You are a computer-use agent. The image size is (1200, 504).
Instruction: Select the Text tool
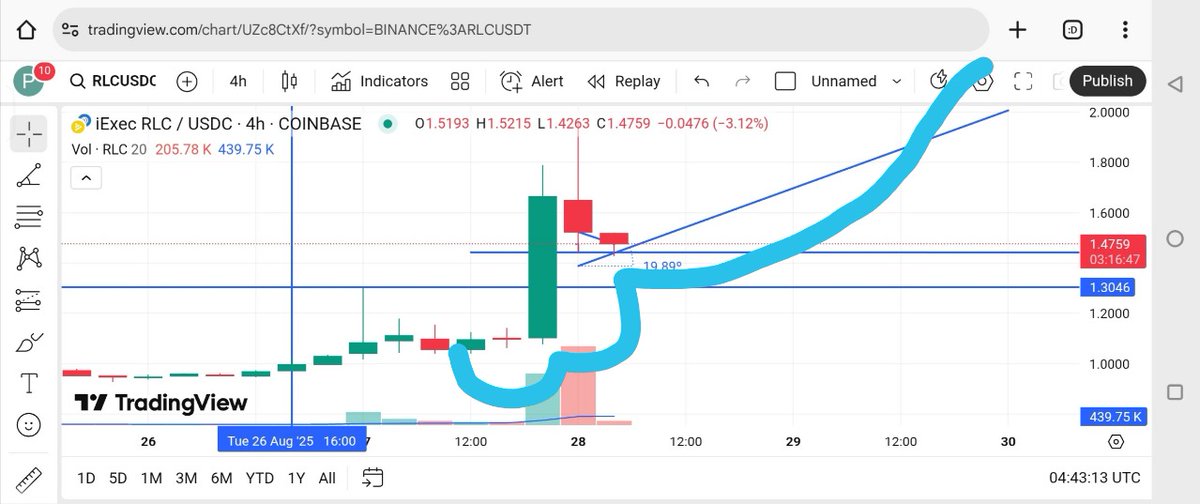29,383
